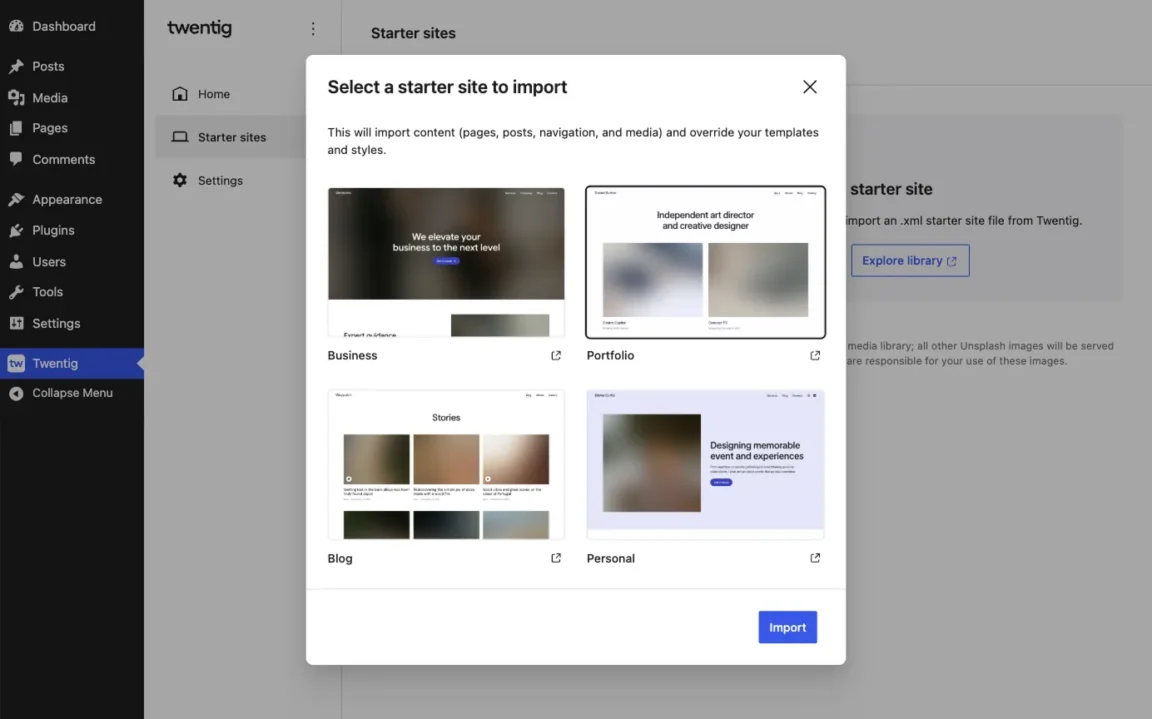Click the Plugins icon in admin menu
Image resolution: width=1152 pixels, height=719 pixels.
(16, 230)
